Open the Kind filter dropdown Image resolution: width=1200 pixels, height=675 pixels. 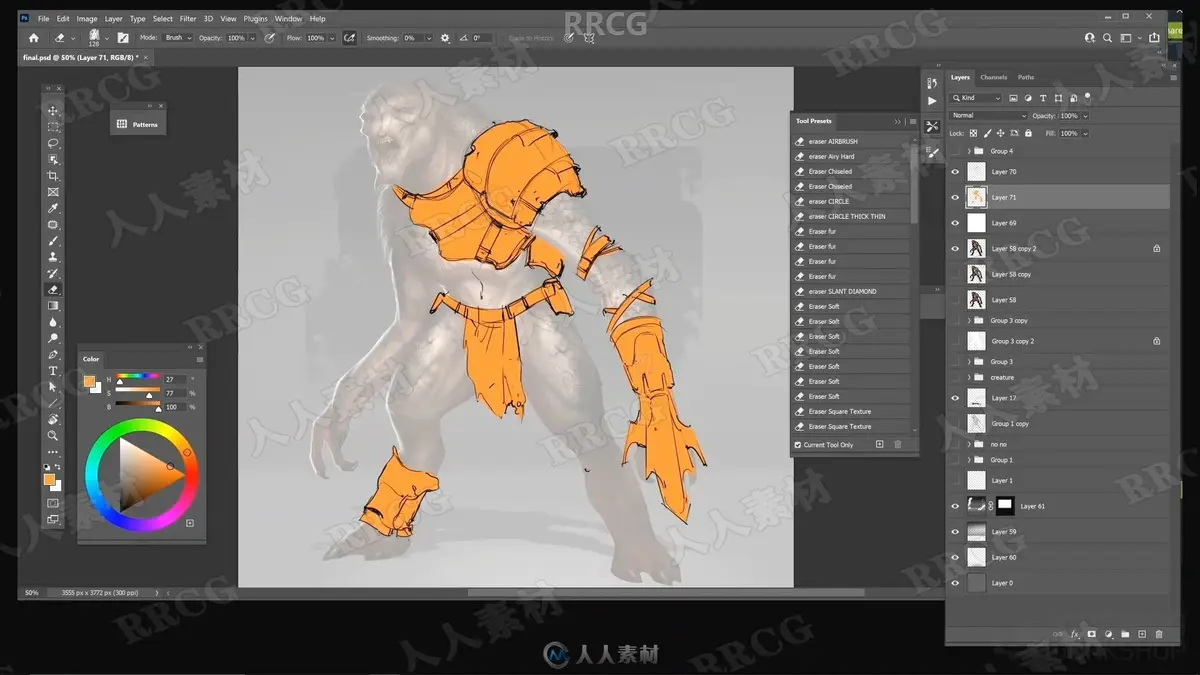pos(976,98)
